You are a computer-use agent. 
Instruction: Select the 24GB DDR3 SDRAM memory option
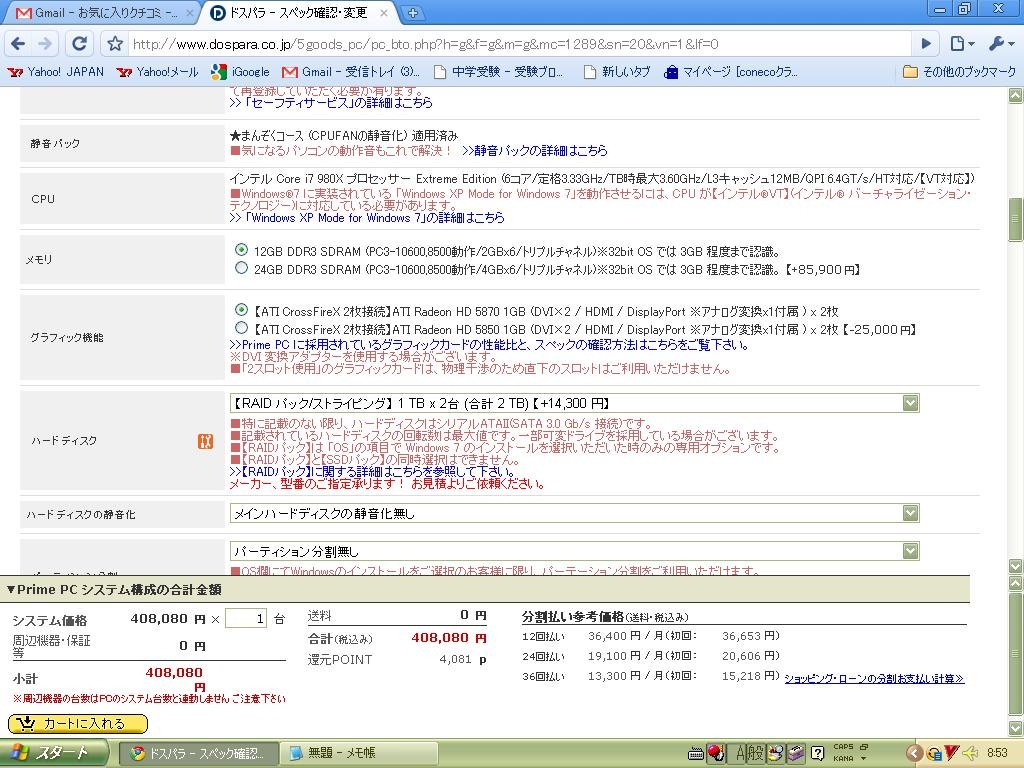pos(242,268)
